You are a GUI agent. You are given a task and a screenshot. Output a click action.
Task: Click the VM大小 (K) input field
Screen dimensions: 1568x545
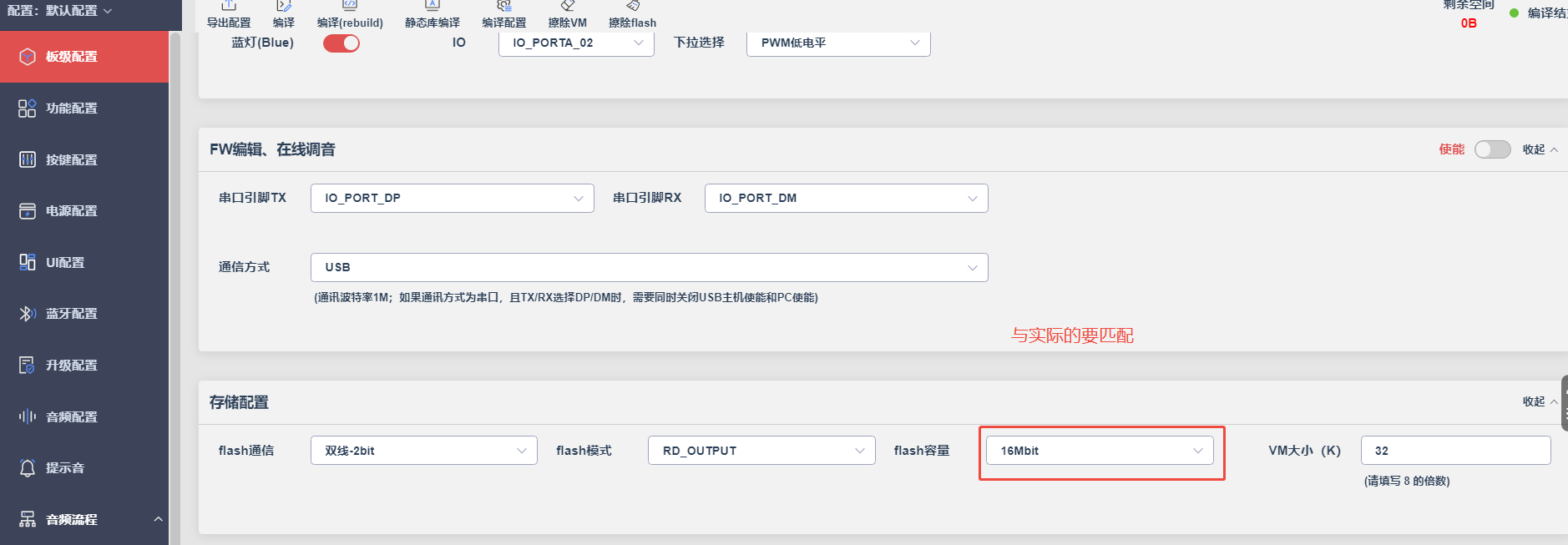[1456, 451]
